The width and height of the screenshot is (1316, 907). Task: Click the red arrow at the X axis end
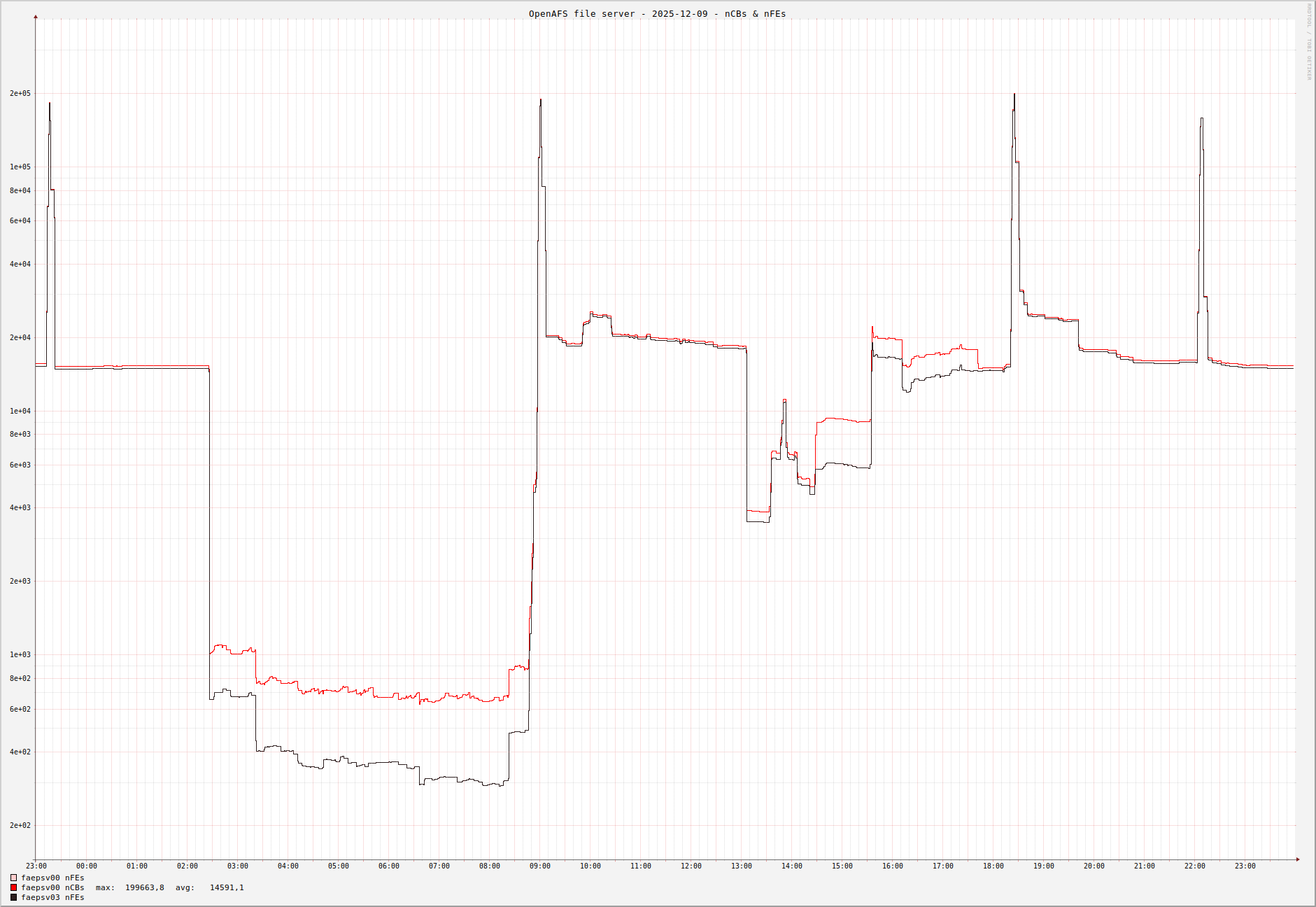[x=1297, y=859]
